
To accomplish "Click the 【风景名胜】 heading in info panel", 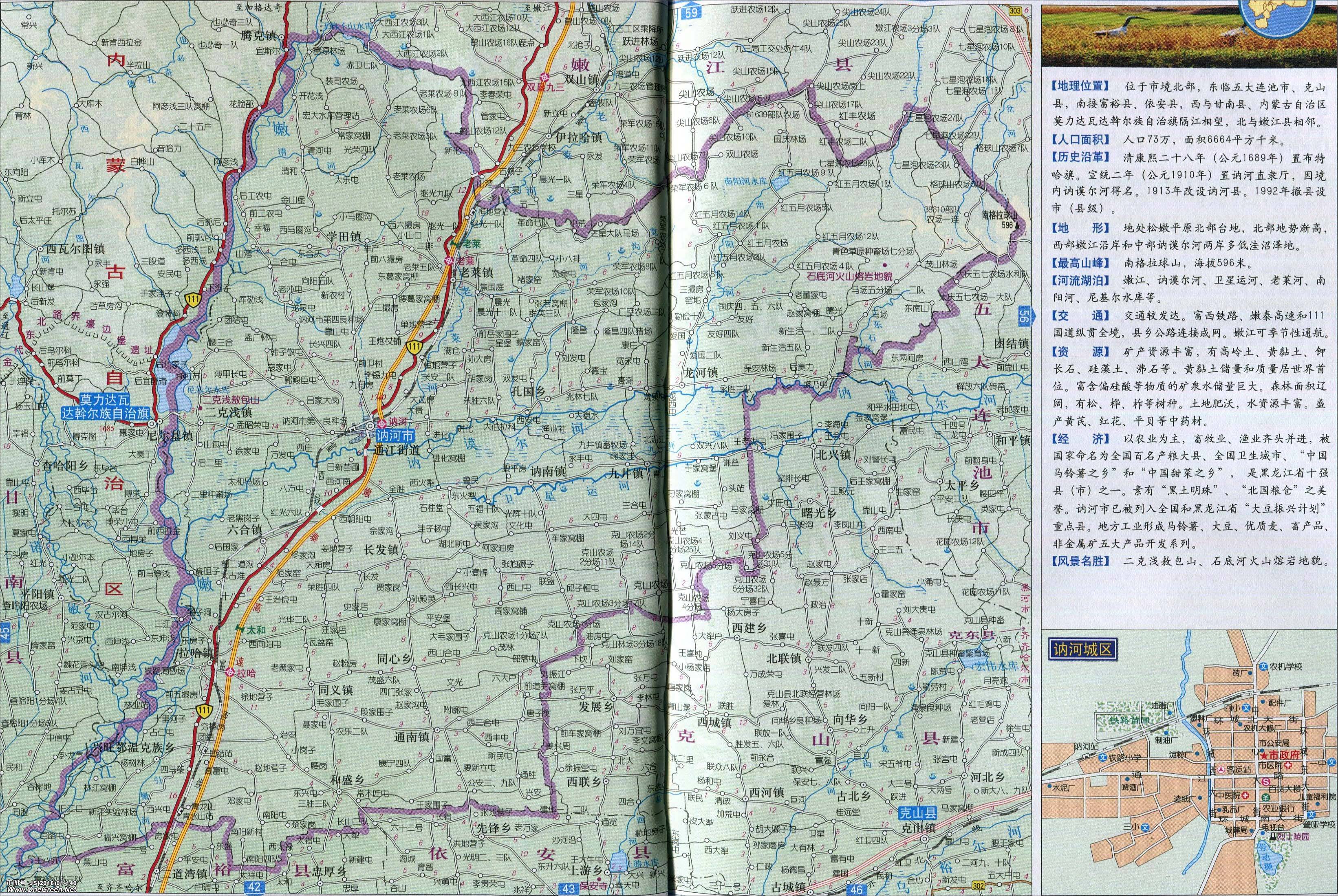I will tap(1081, 562).
